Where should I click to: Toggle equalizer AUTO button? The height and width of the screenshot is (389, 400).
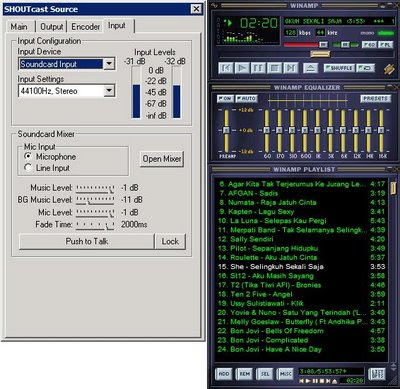pos(246,99)
